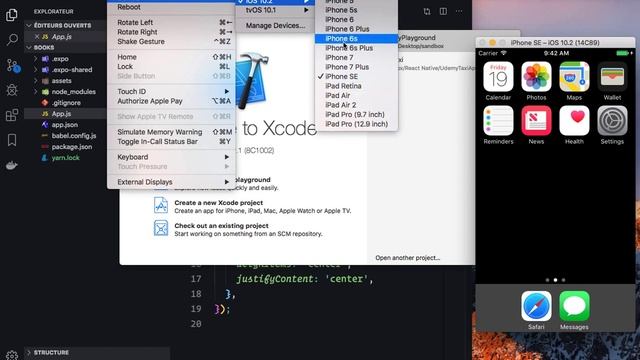The width and height of the screenshot is (640, 360).
Task: Select the checked iPhone SE device
Action: (x=356, y=76)
